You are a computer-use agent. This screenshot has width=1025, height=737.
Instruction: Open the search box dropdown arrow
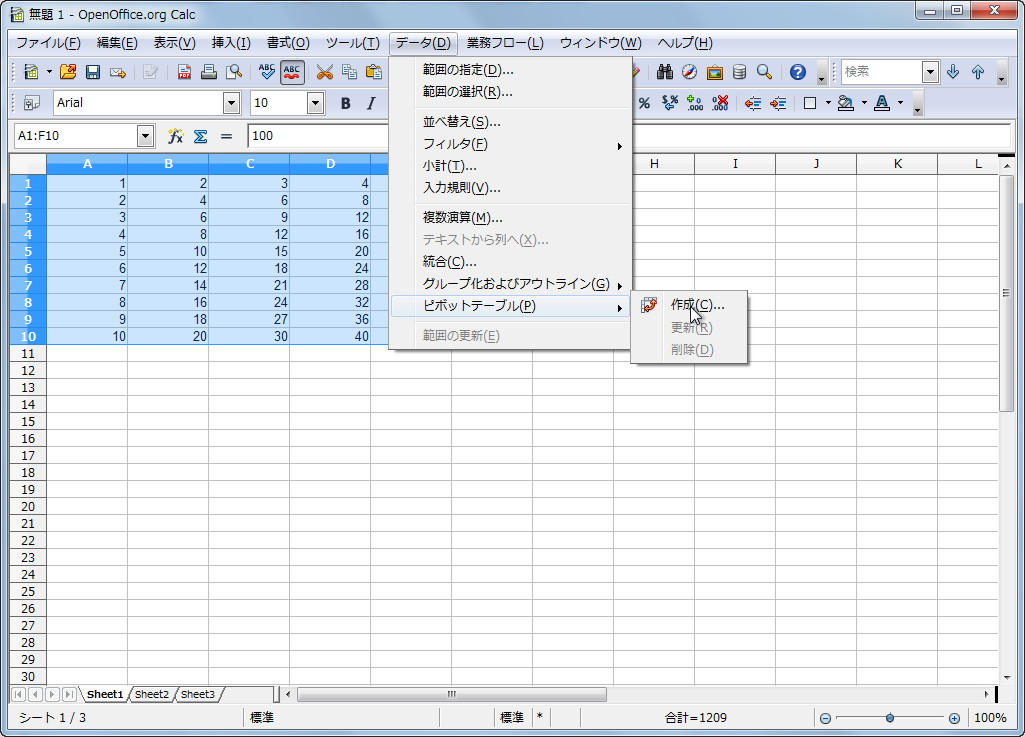coord(930,72)
